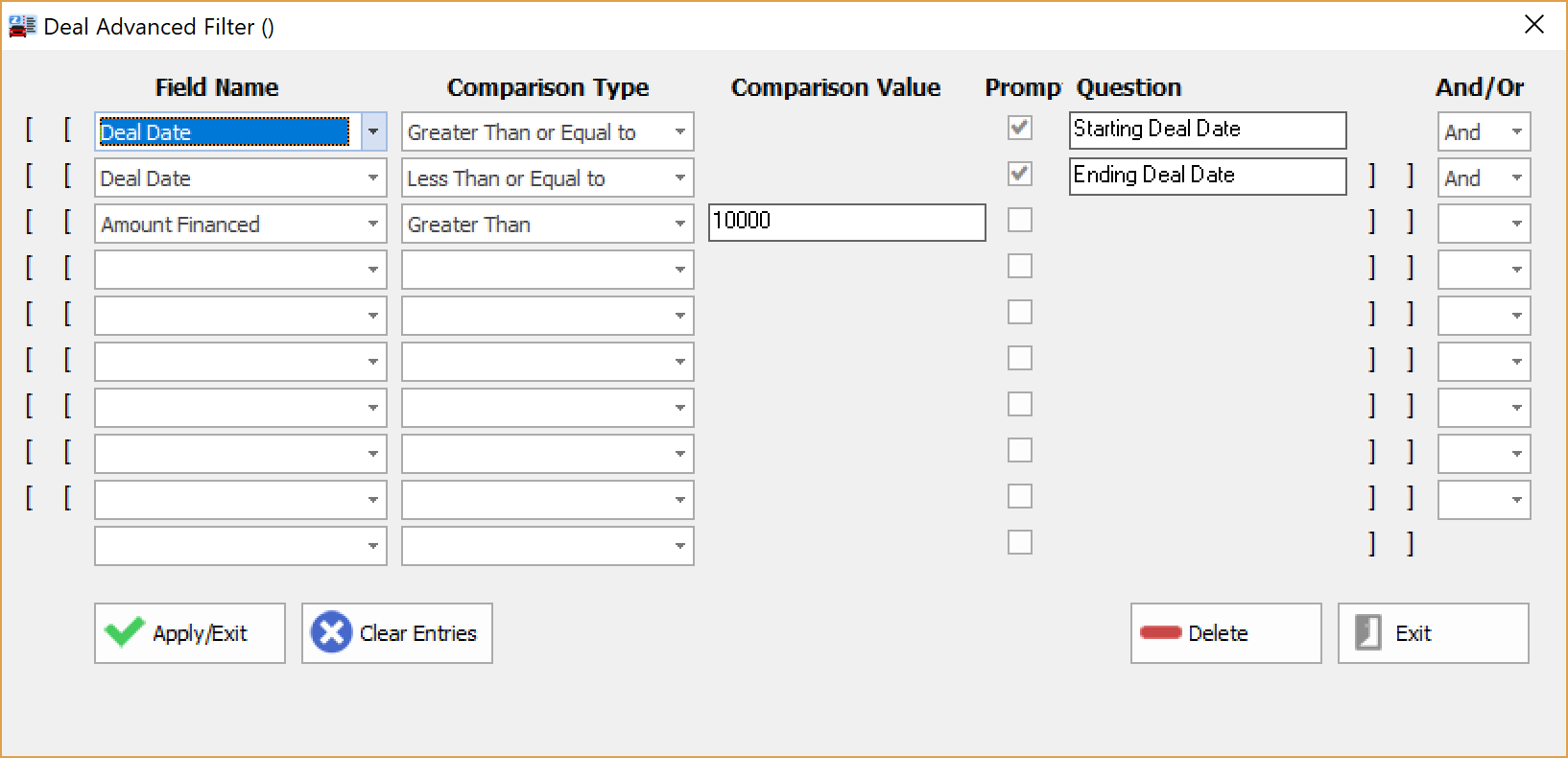Click the Starting Deal Date question field

1207,130
